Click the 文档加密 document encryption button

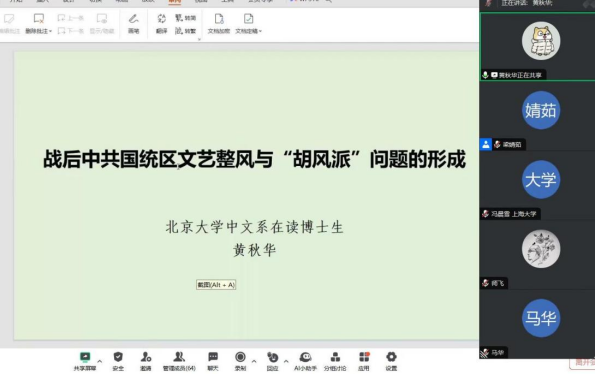pos(219,24)
